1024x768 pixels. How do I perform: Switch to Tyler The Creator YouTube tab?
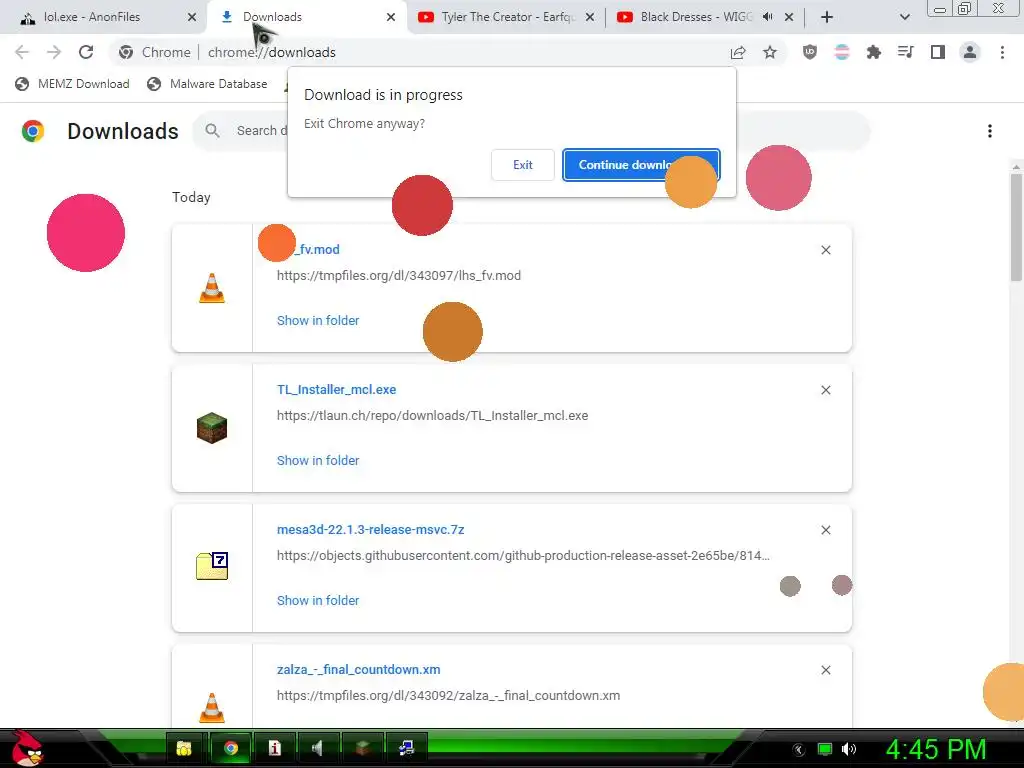pyautogui.click(x=507, y=17)
